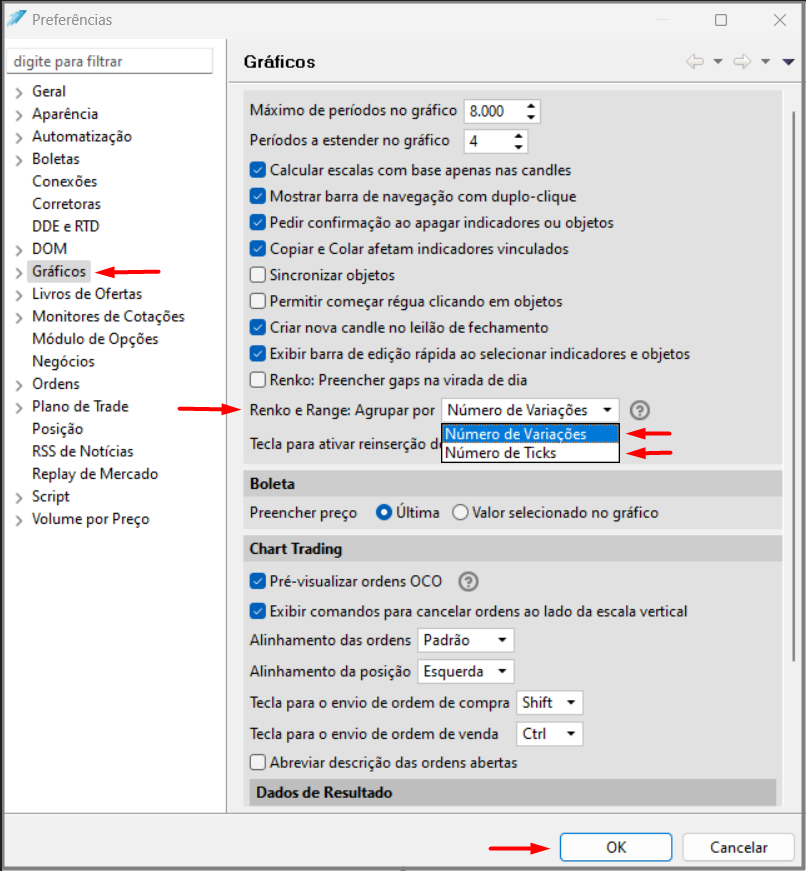
Task: Expand the Livros de Ofertas node
Action: (x=19, y=295)
